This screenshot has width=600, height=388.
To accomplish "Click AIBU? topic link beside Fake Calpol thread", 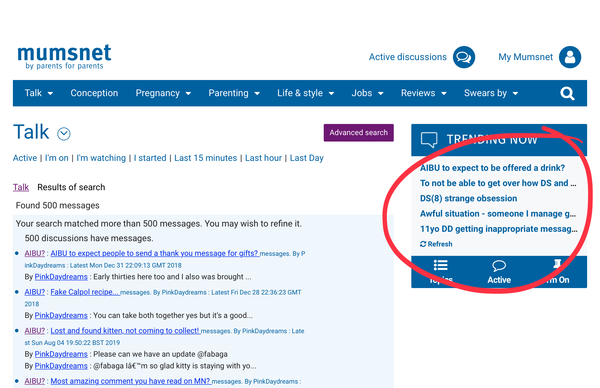I will coord(34,292).
